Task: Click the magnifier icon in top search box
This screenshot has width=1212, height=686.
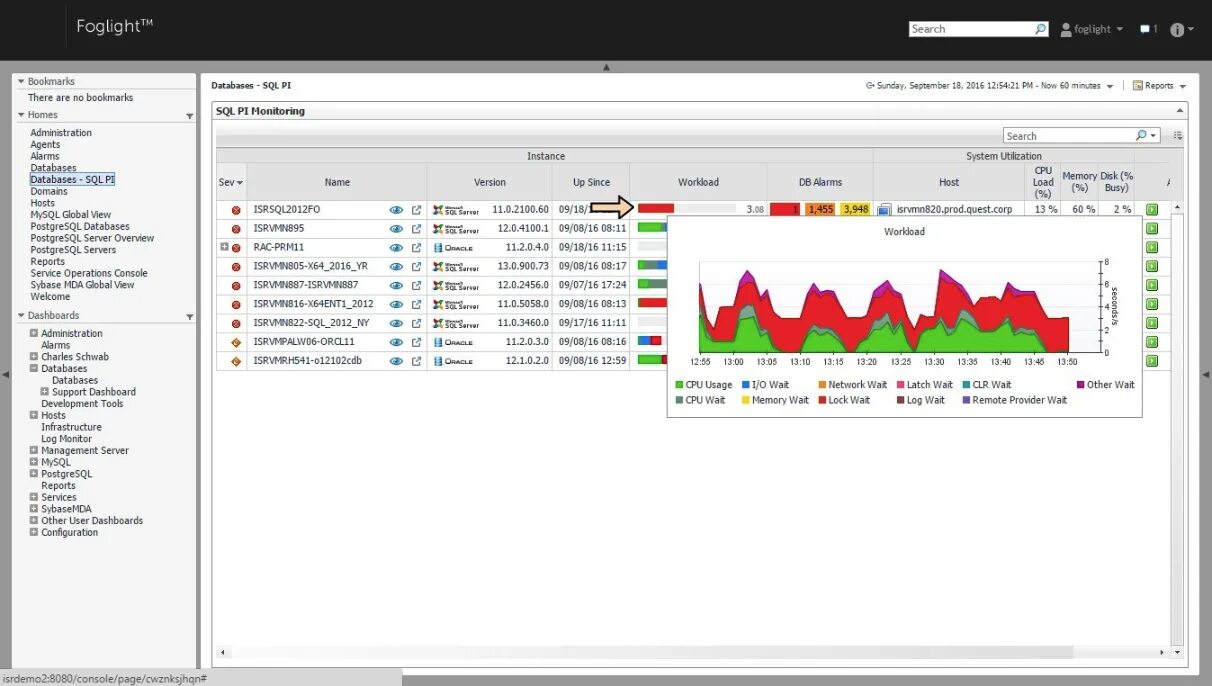Action: [x=1040, y=29]
